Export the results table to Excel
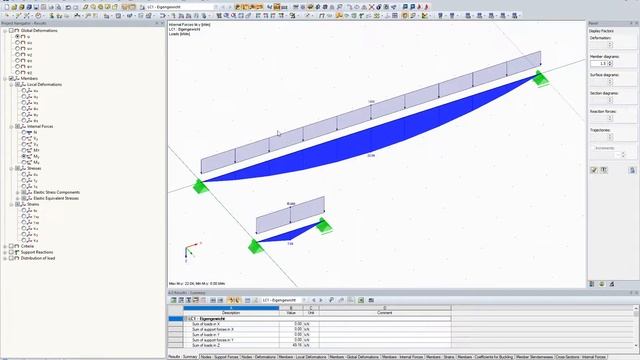This screenshot has height=360, width=640. point(361,300)
